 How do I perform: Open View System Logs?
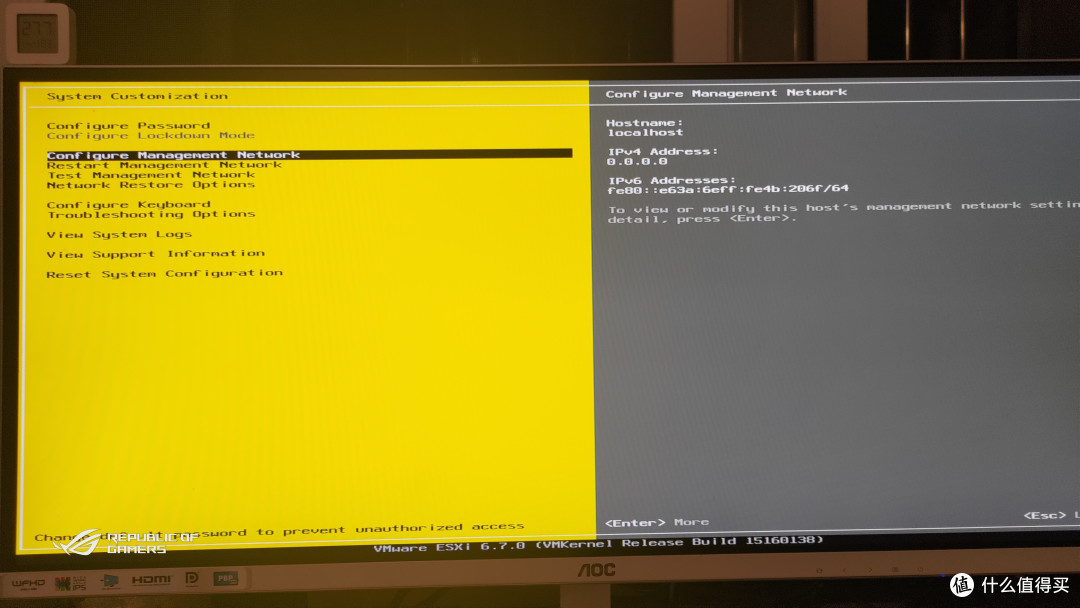tap(118, 235)
